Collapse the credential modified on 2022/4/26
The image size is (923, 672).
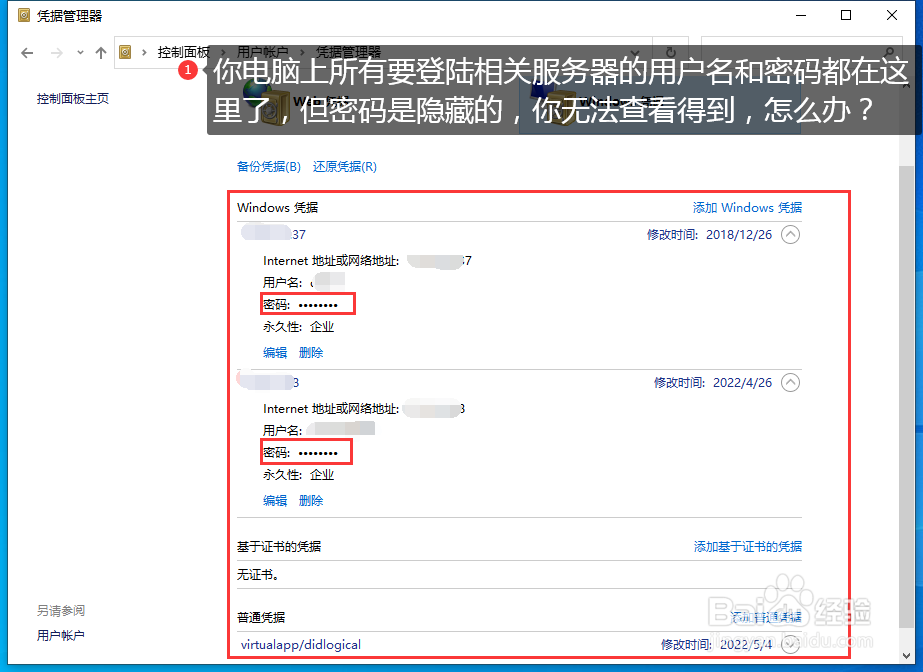(x=789, y=382)
